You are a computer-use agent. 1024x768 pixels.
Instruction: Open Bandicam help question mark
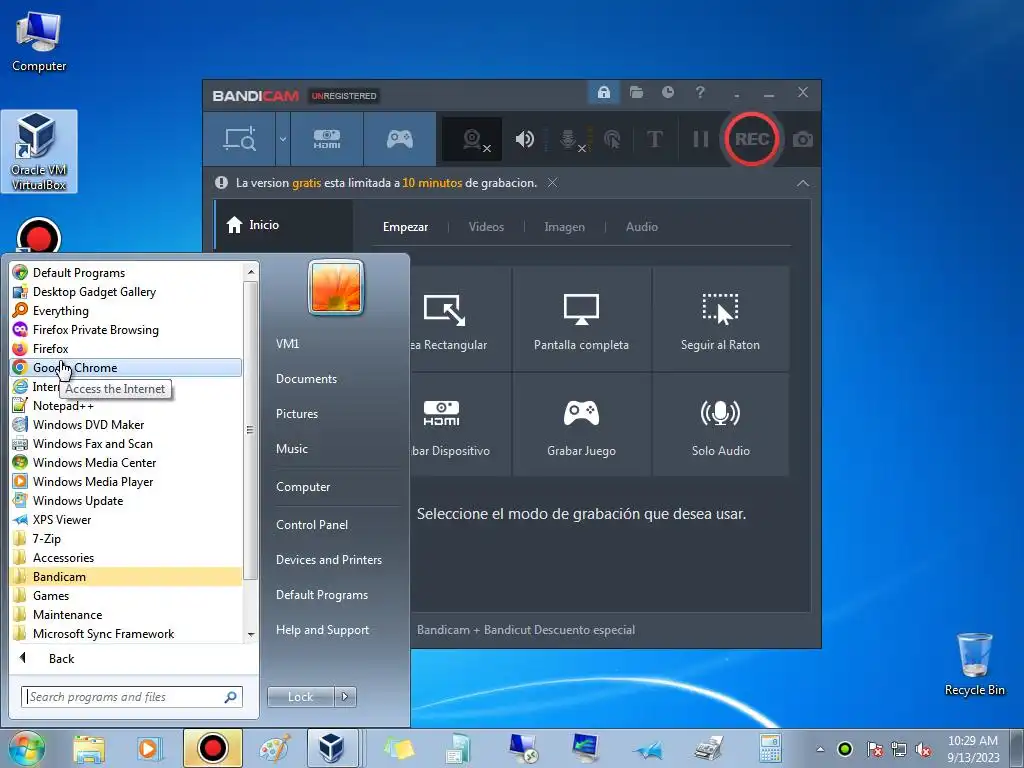click(x=700, y=93)
